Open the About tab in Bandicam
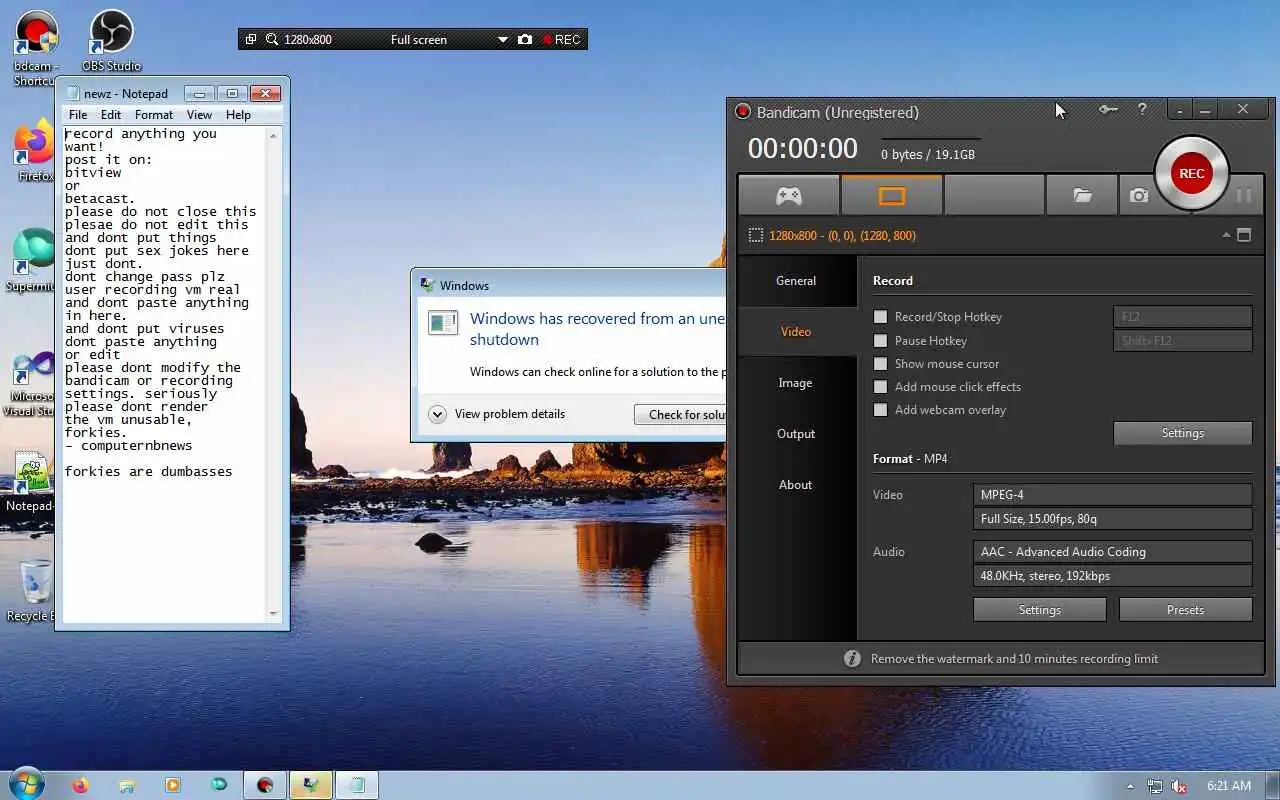This screenshot has height=800, width=1280. (796, 485)
